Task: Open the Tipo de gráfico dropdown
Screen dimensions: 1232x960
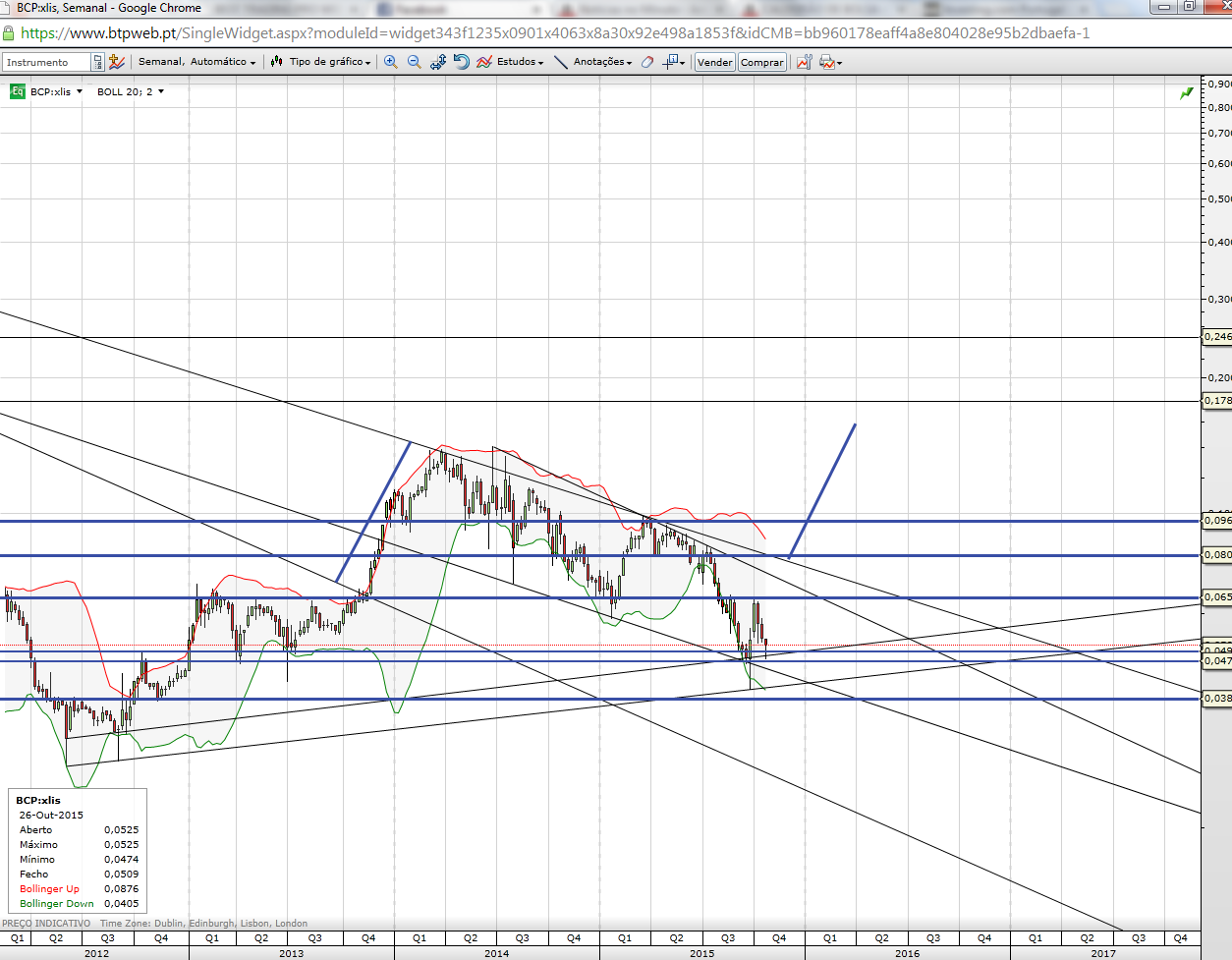Action: [321, 62]
